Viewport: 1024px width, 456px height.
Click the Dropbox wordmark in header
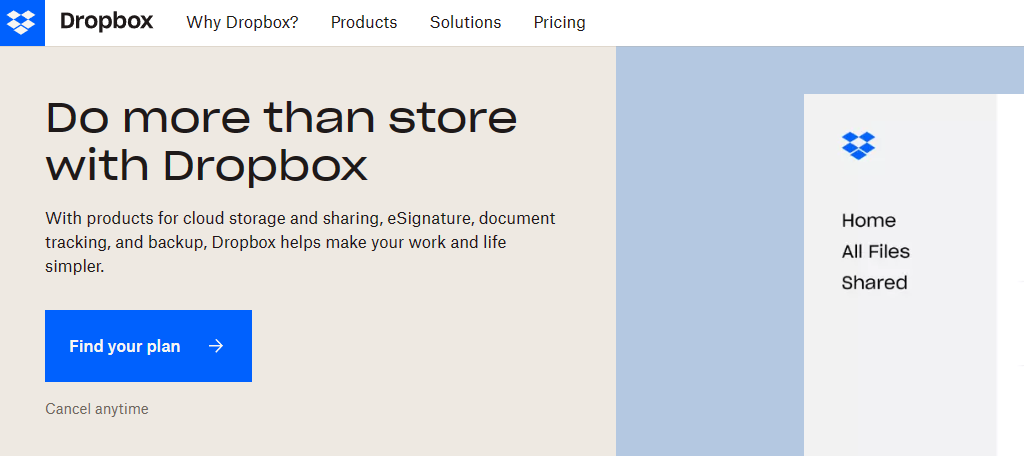coord(106,22)
